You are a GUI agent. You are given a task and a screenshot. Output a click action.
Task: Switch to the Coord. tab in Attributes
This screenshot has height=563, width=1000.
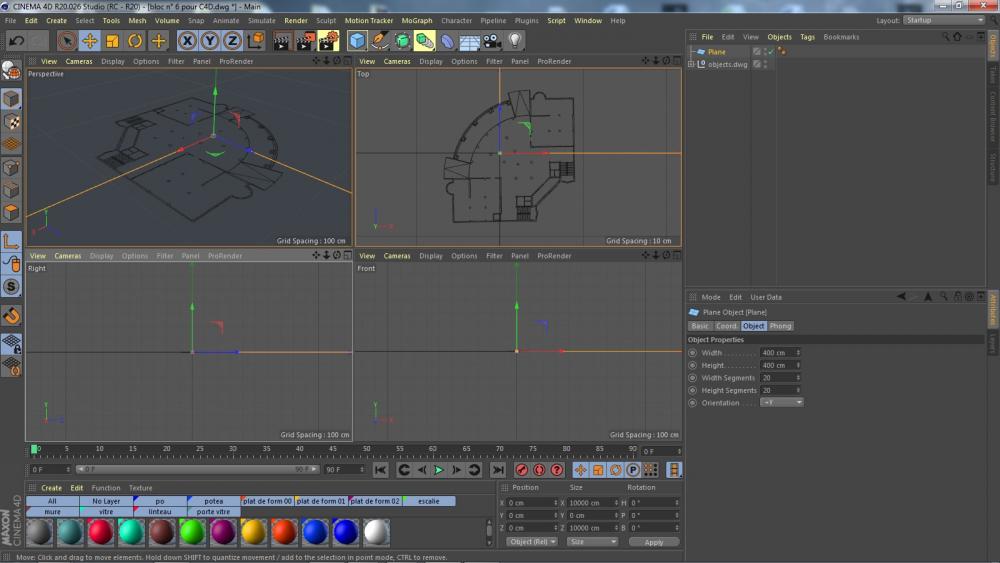pos(726,326)
